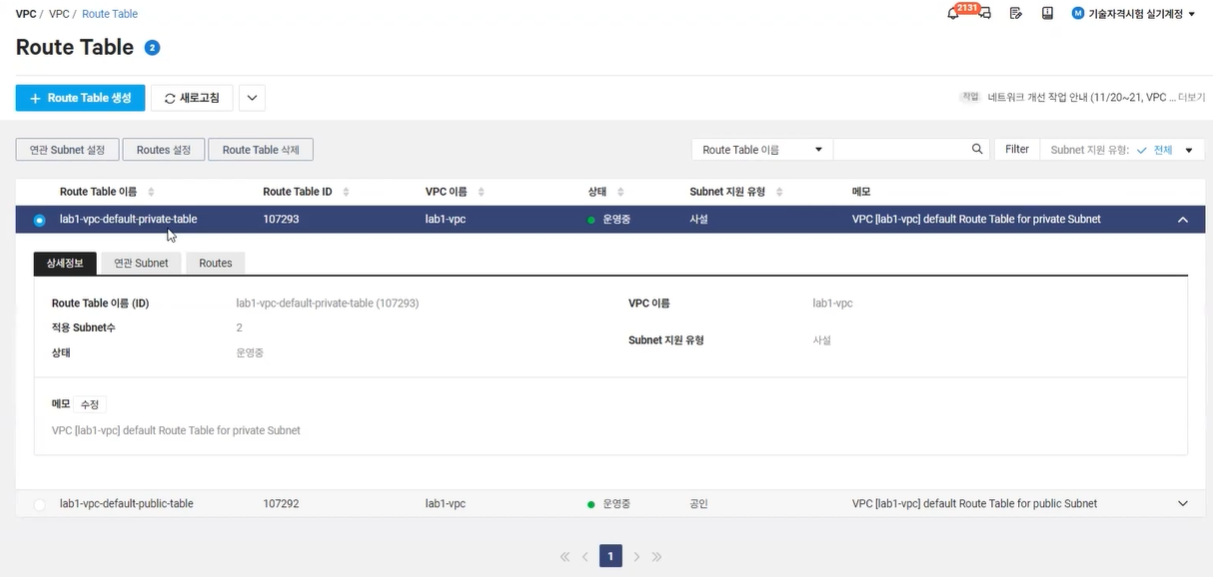Select lab1-vpc-default-public-table radio button
The image size is (1213, 577).
pyautogui.click(x=40, y=505)
